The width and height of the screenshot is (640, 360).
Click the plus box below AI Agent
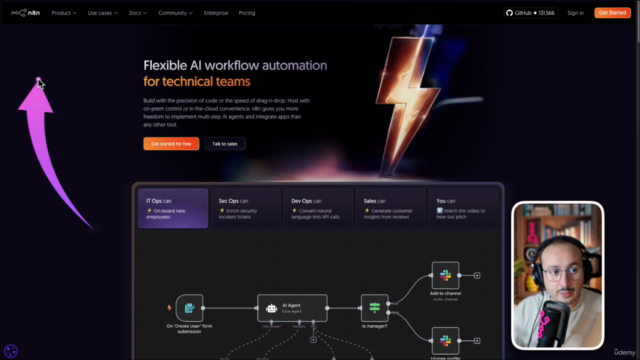click(313, 340)
